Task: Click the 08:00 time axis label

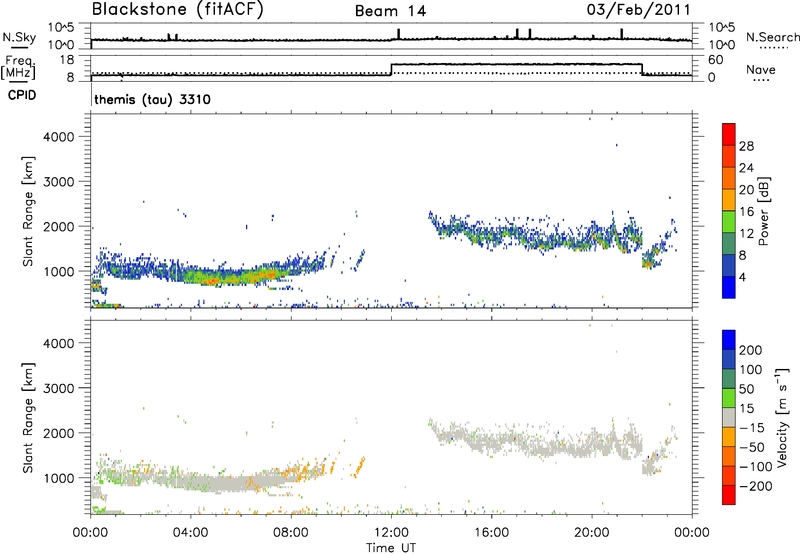Action: click(x=291, y=533)
